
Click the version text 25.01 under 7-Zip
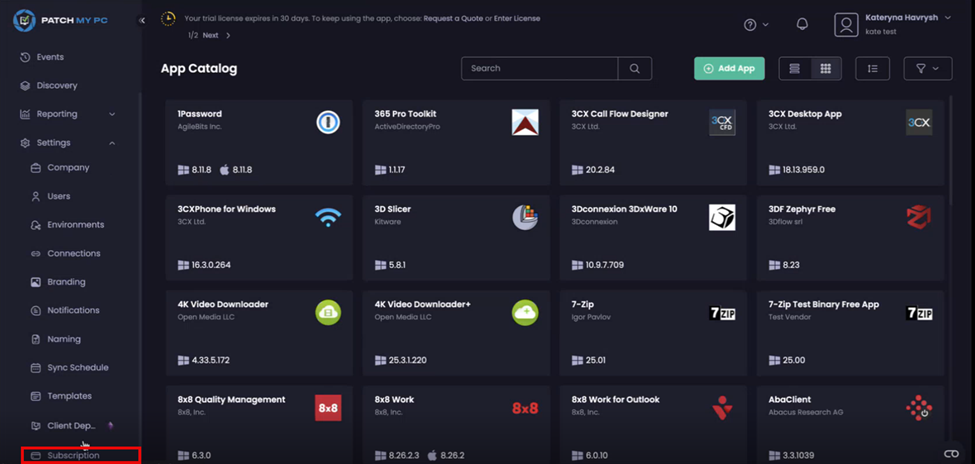[x=595, y=360]
